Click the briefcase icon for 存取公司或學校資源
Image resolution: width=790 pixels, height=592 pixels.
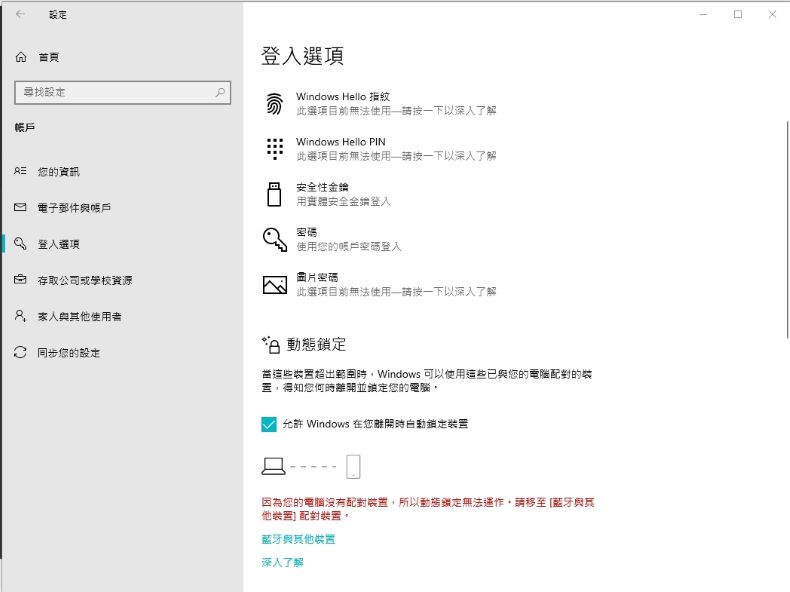pyautogui.click(x=20, y=279)
